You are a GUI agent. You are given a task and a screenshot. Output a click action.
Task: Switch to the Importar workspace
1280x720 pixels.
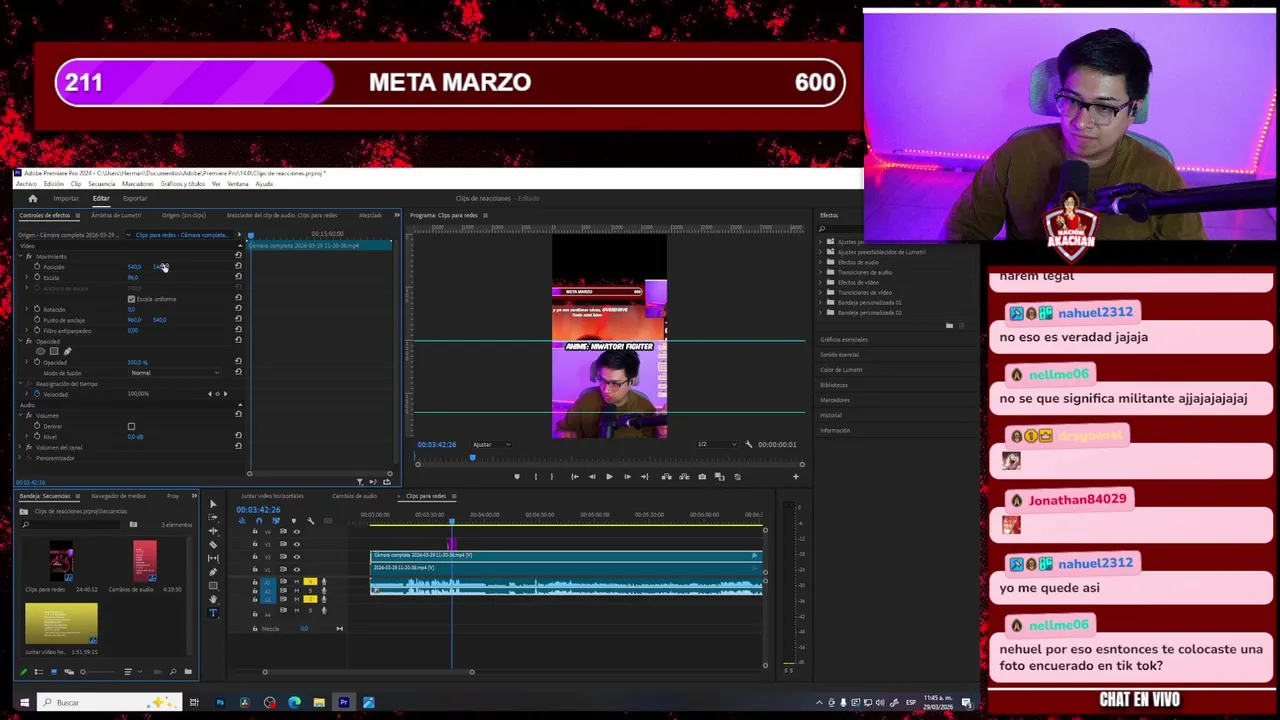point(66,198)
